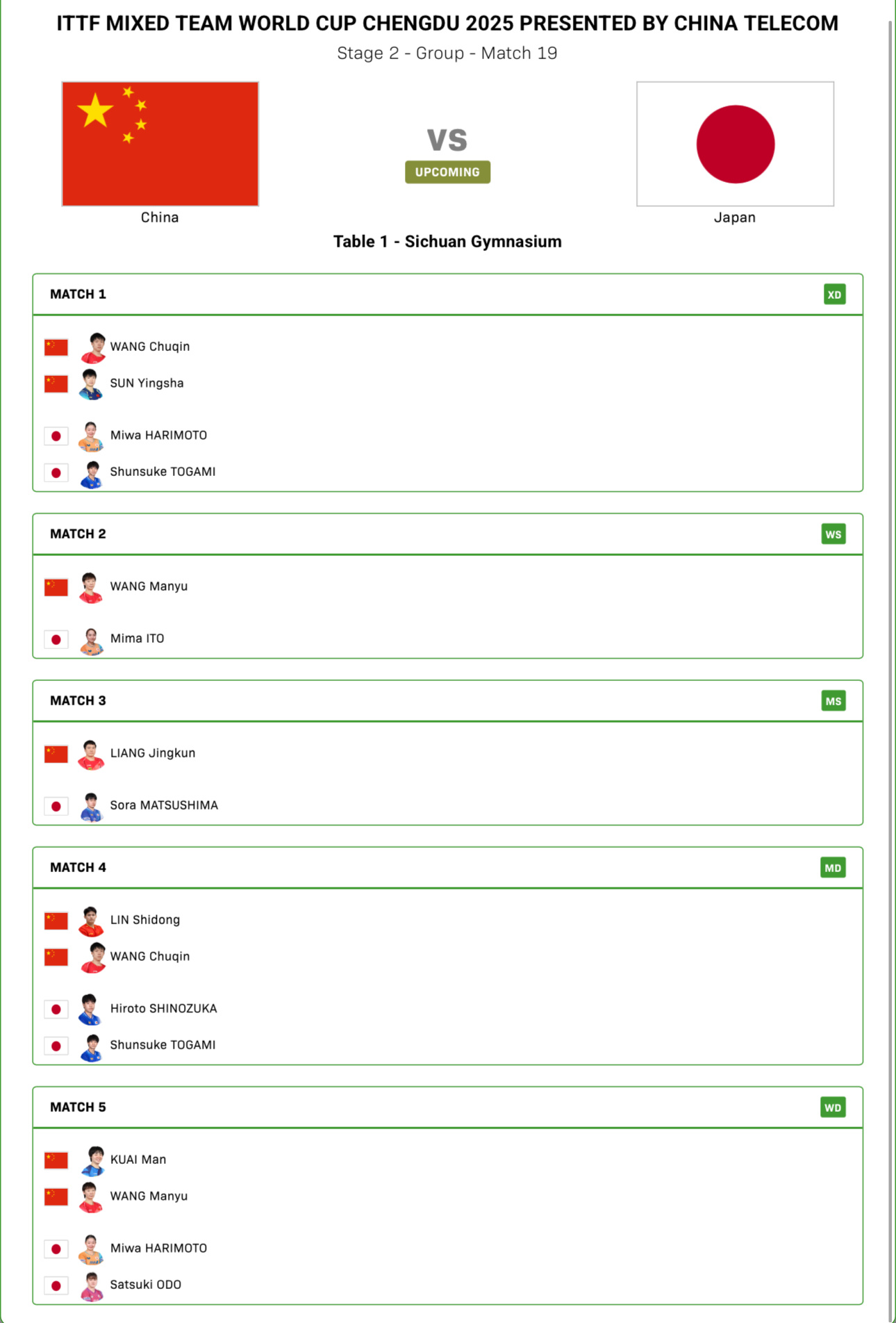Select Satsuki ODO's name
896x1323 pixels.
145,1284
